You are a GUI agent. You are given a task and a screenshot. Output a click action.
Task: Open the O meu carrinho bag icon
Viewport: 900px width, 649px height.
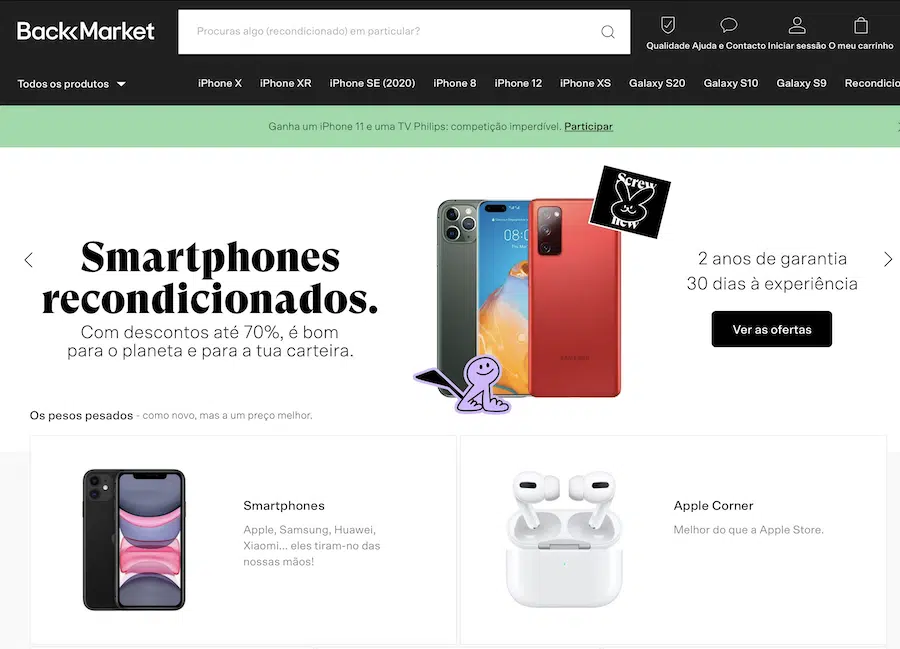[860, 25]
